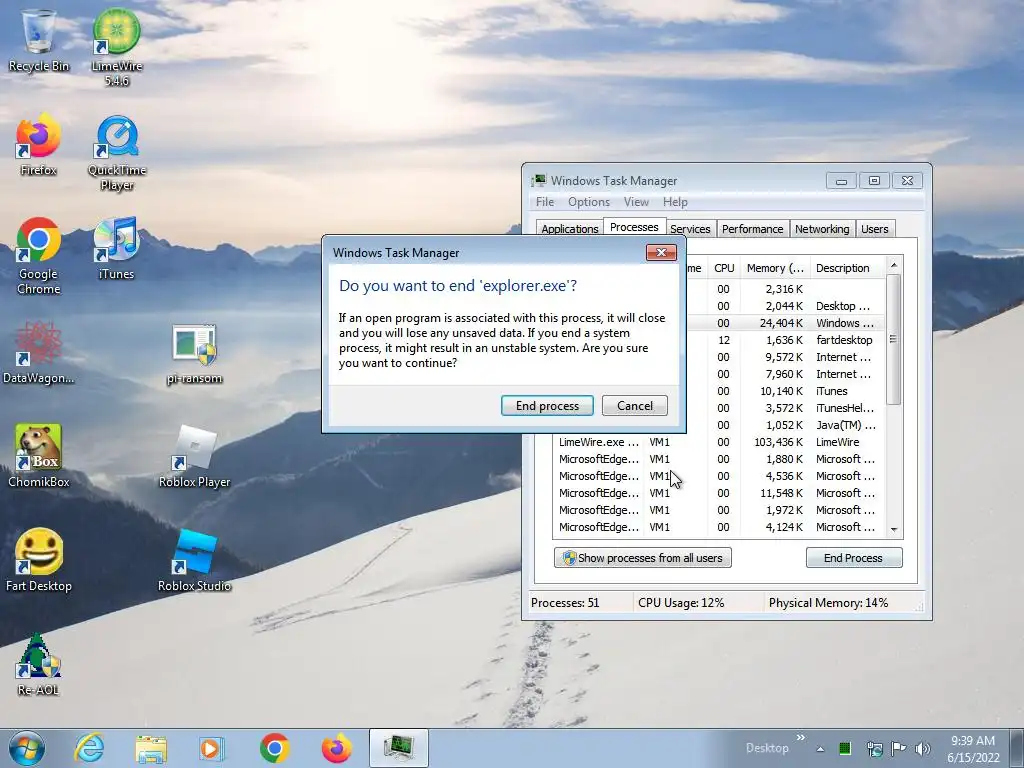Select the MicrosoftEdge 11,548 K row
The image size is (1024, 768).
(x=719, y=493)
